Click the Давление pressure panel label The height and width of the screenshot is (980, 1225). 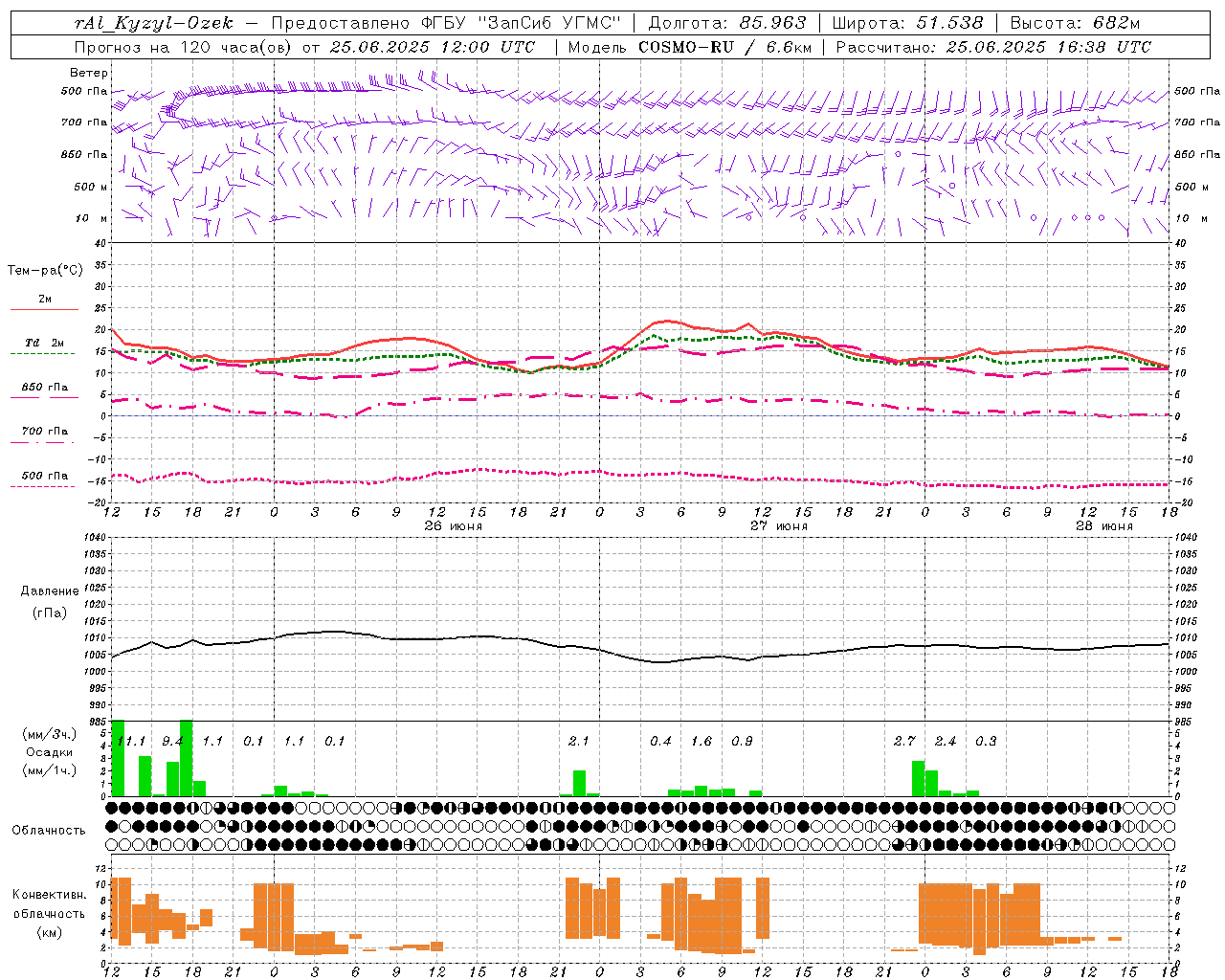(49, 591)
